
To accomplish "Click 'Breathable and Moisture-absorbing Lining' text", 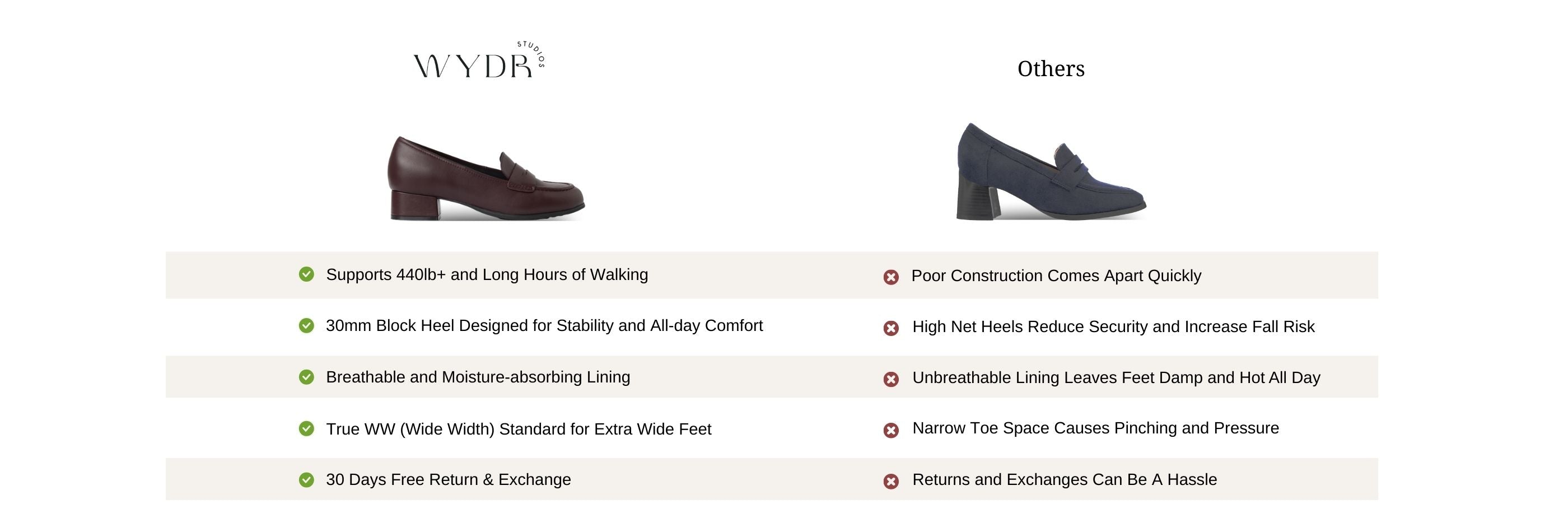I will point(478,377).
